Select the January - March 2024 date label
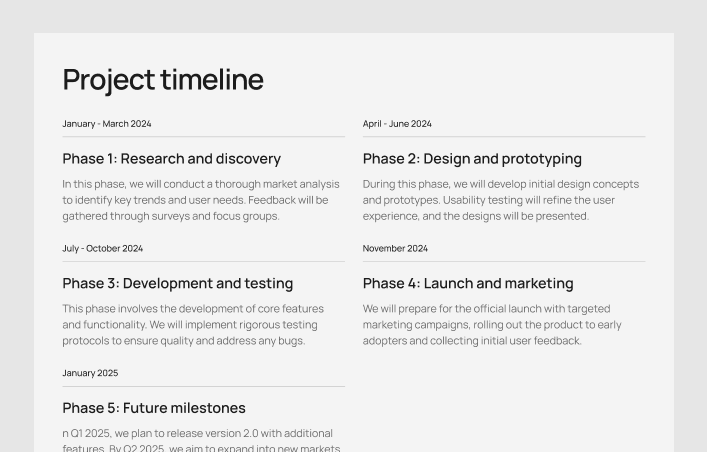Viewport: 707px width, 452px height. (x=107, y=124)
